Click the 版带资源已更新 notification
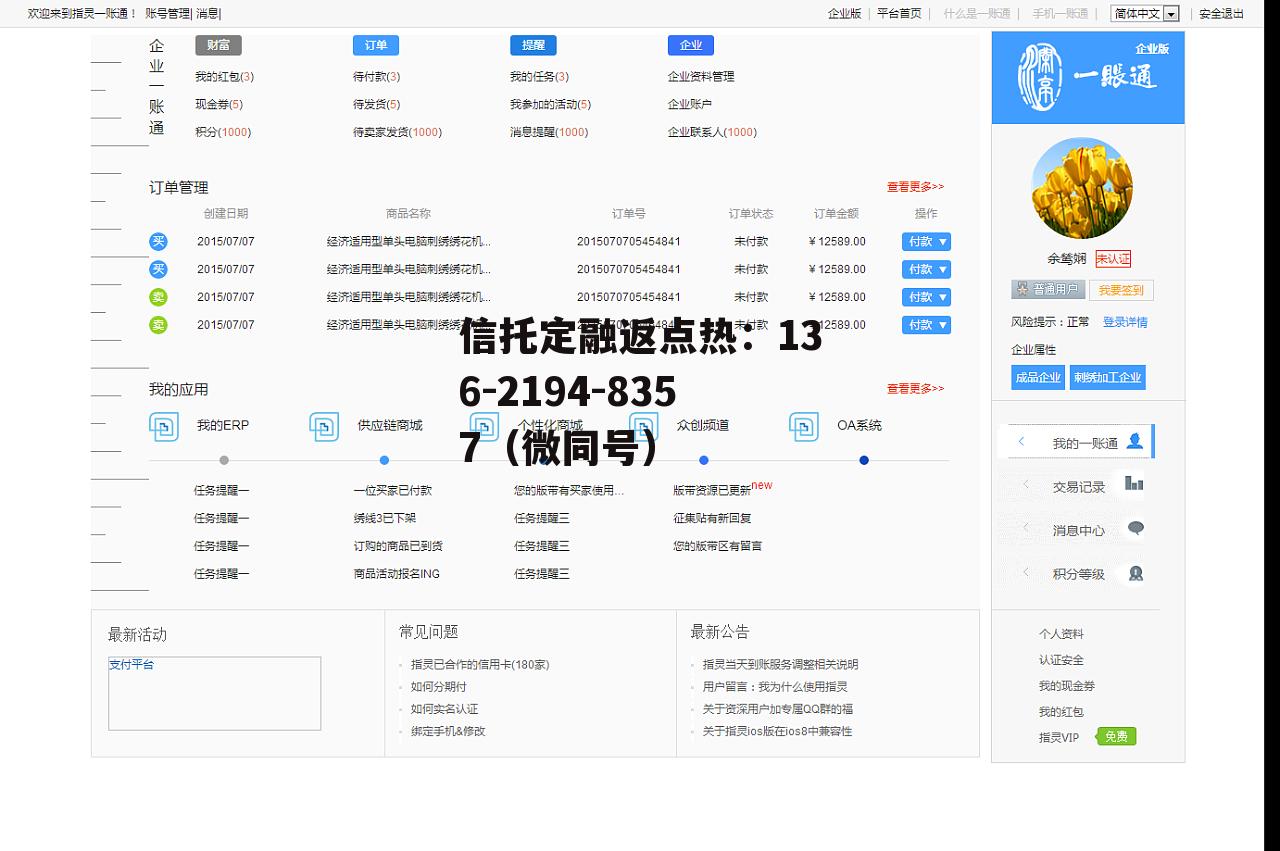The width and height of the screenshot is (1280, 851). (x=712, y=490)
